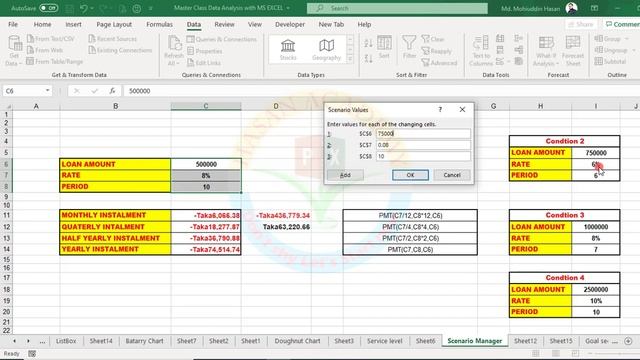Select cell with 2500000 loan amount
Screen dimensions: 640x360
click(x=596, y=289)
